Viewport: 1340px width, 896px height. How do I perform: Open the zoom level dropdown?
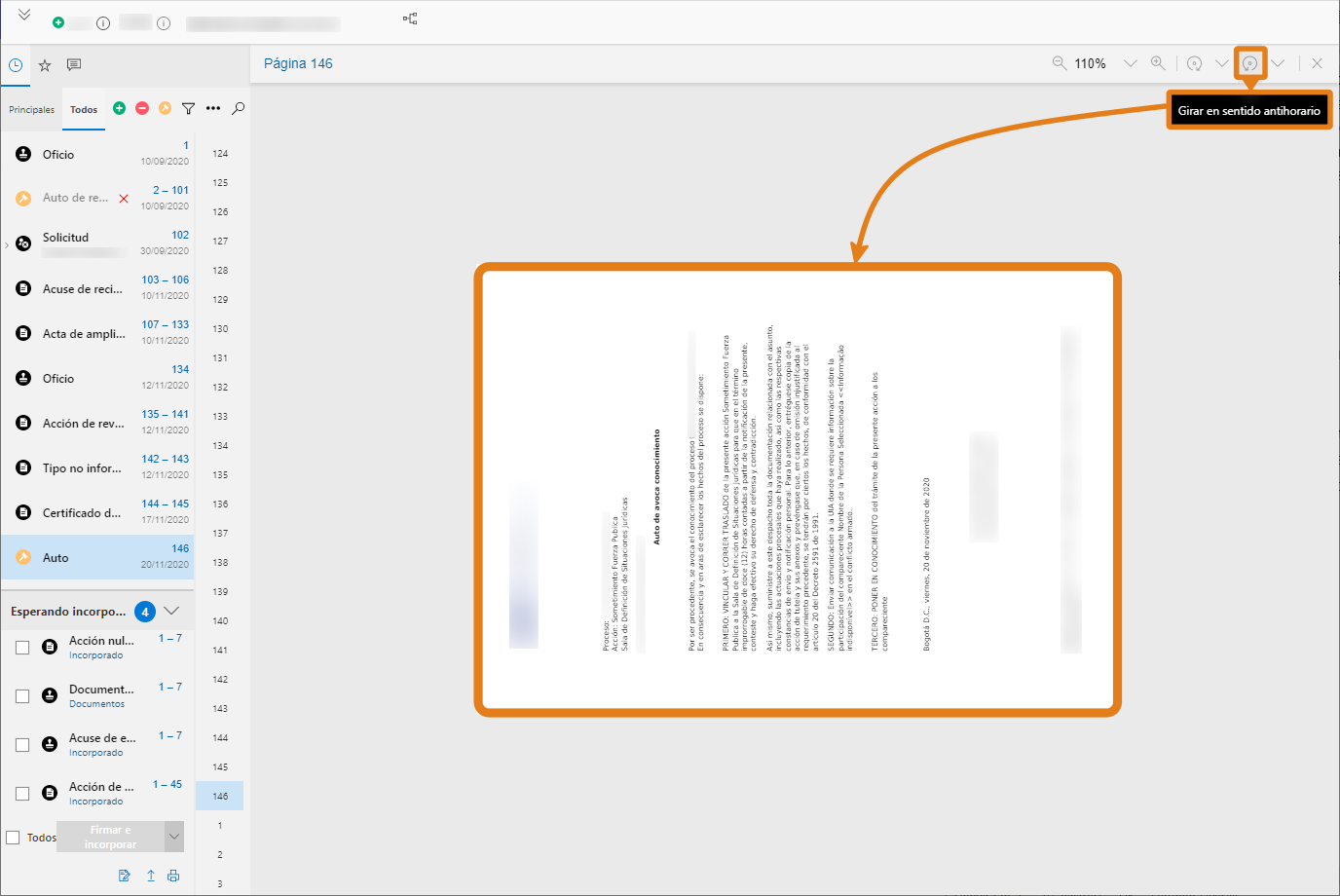pos(1131,63)
